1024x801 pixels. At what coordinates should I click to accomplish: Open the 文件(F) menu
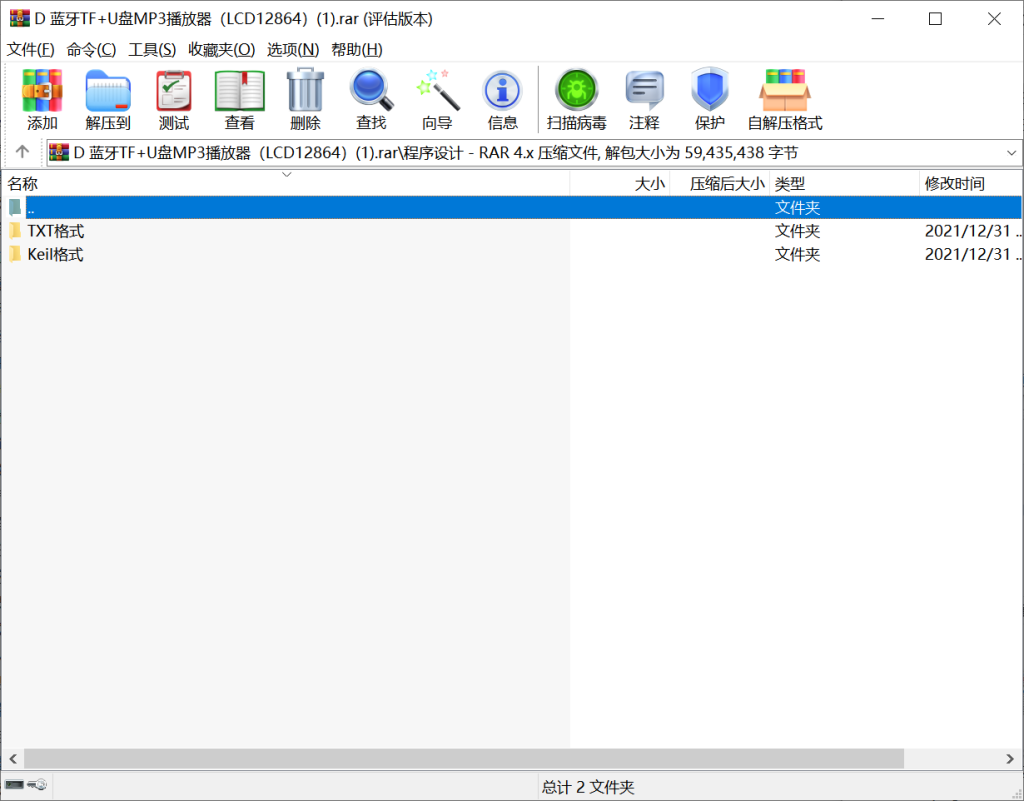(x=30, y=50)
